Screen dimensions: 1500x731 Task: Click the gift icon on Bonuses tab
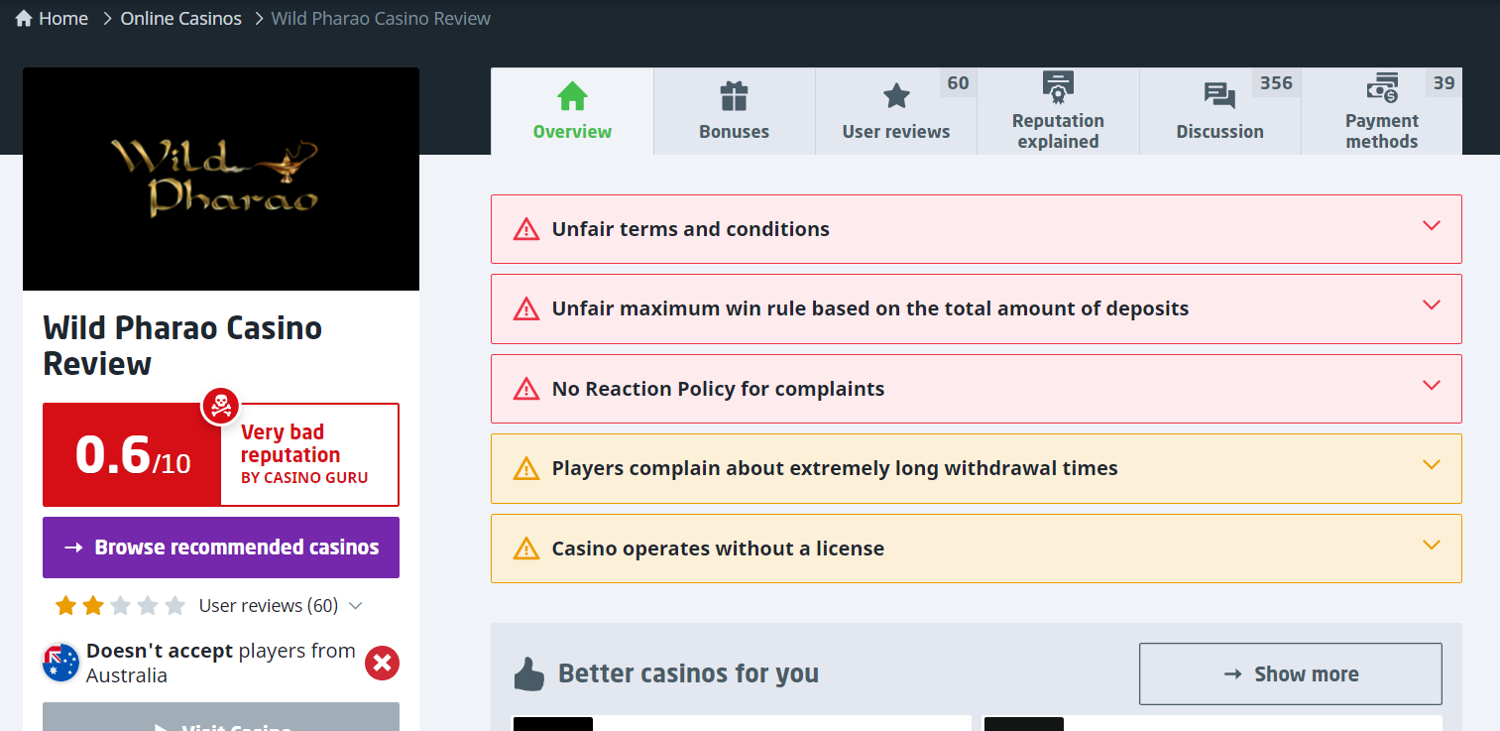tap(734, 97)
